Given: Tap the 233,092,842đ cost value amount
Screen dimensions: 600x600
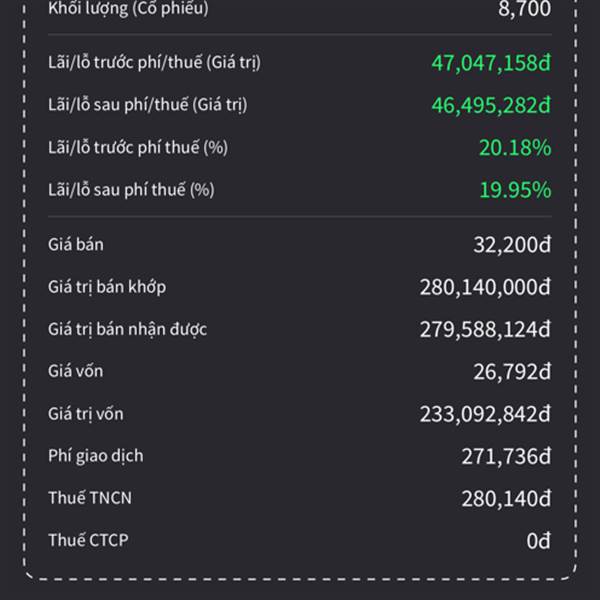Looking at the screenshot, I should pos(485,414).
